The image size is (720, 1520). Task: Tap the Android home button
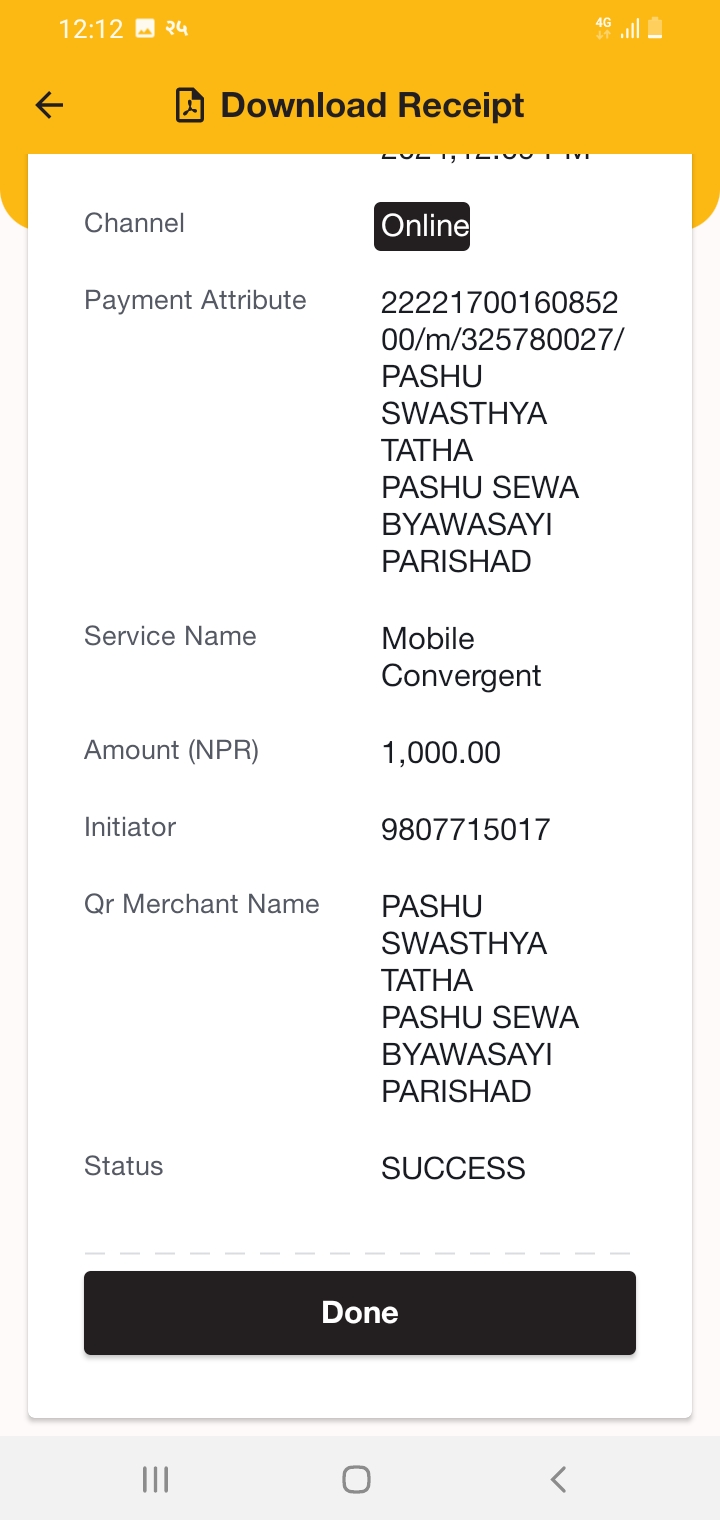(356, 1479)
